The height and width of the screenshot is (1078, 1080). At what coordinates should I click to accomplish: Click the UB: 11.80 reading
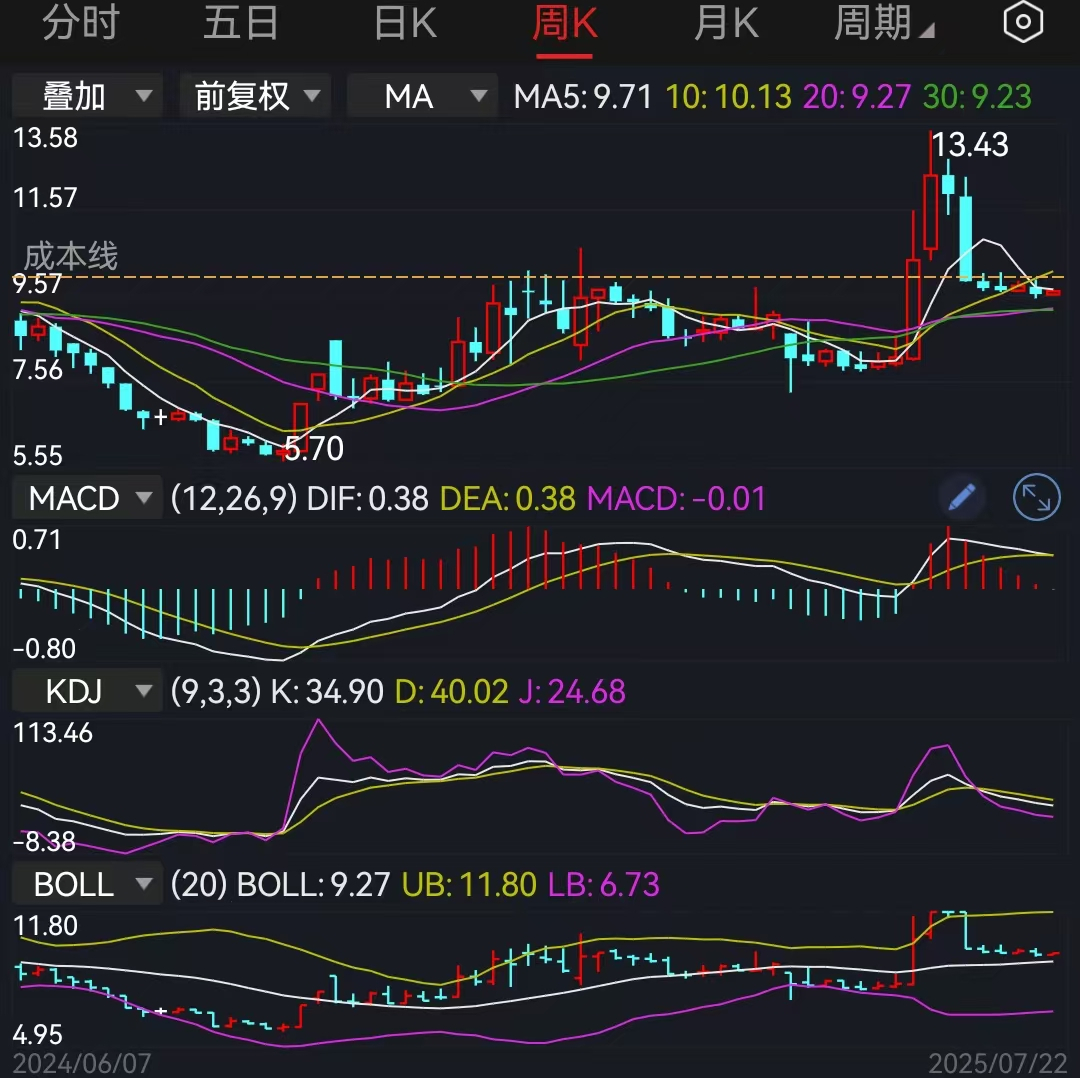tap(469, 884)
